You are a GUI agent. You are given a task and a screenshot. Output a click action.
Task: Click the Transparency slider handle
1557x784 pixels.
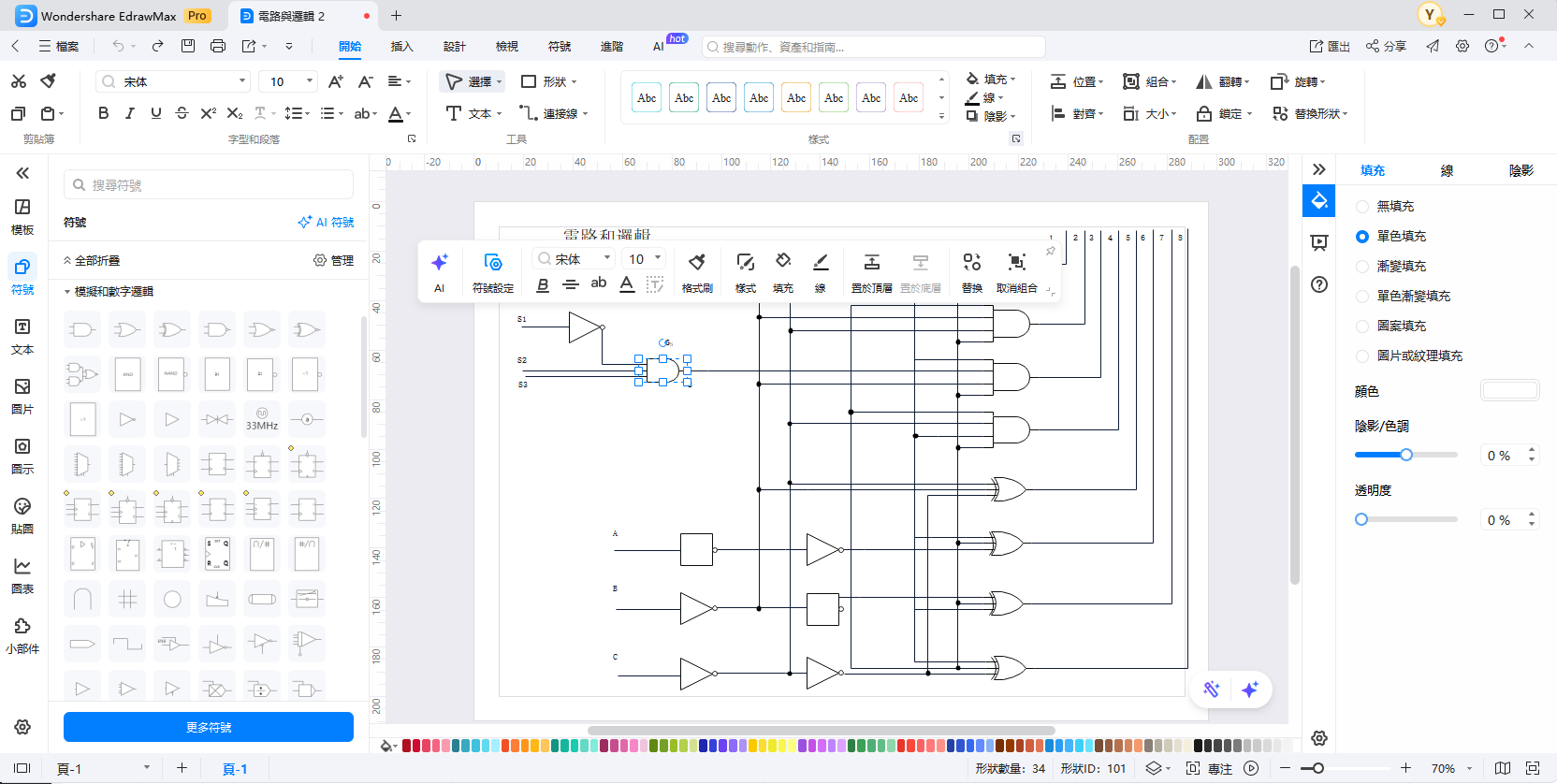[x=1361, y=519]
